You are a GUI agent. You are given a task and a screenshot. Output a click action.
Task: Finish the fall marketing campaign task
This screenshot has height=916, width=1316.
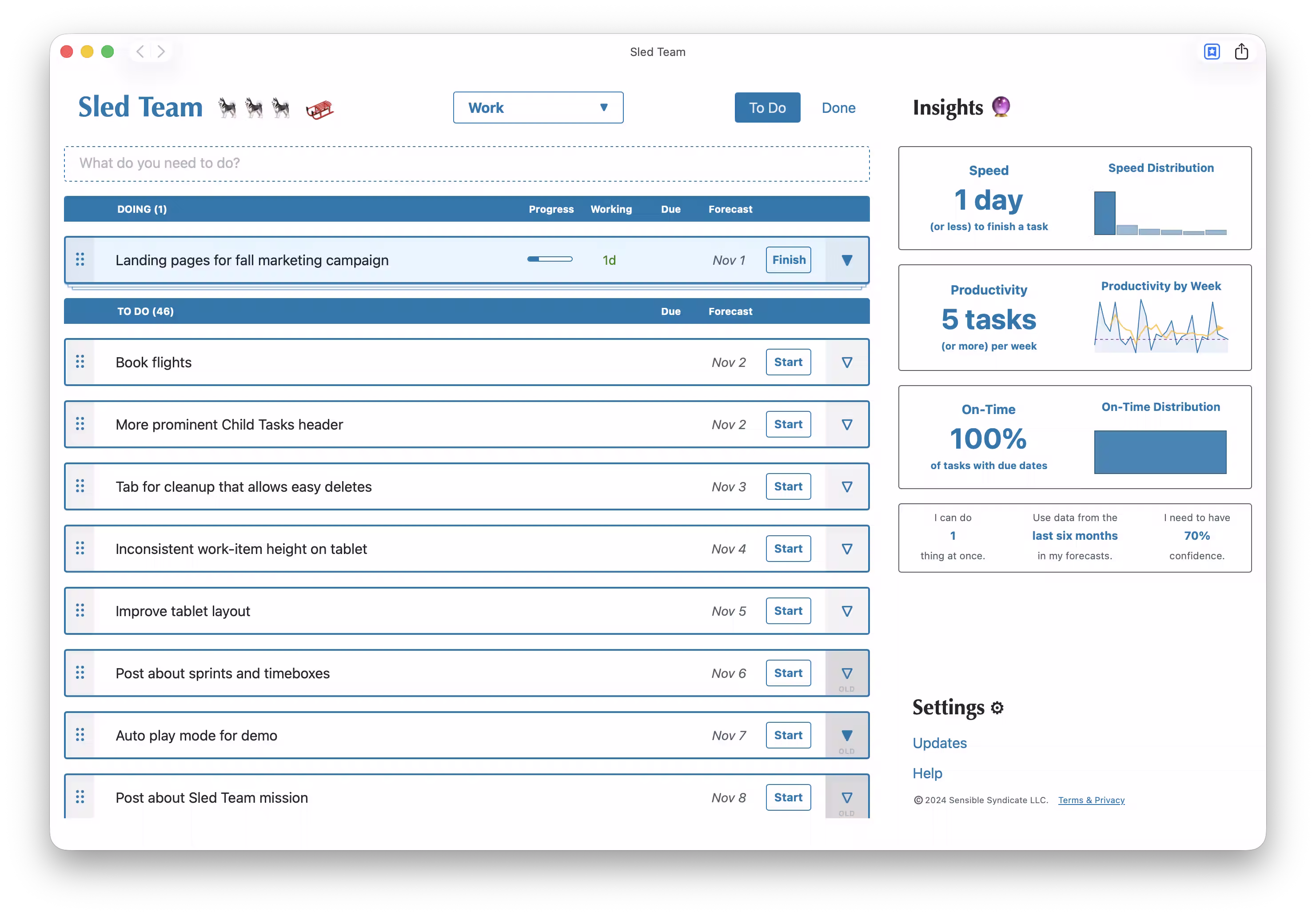(788, 260)
